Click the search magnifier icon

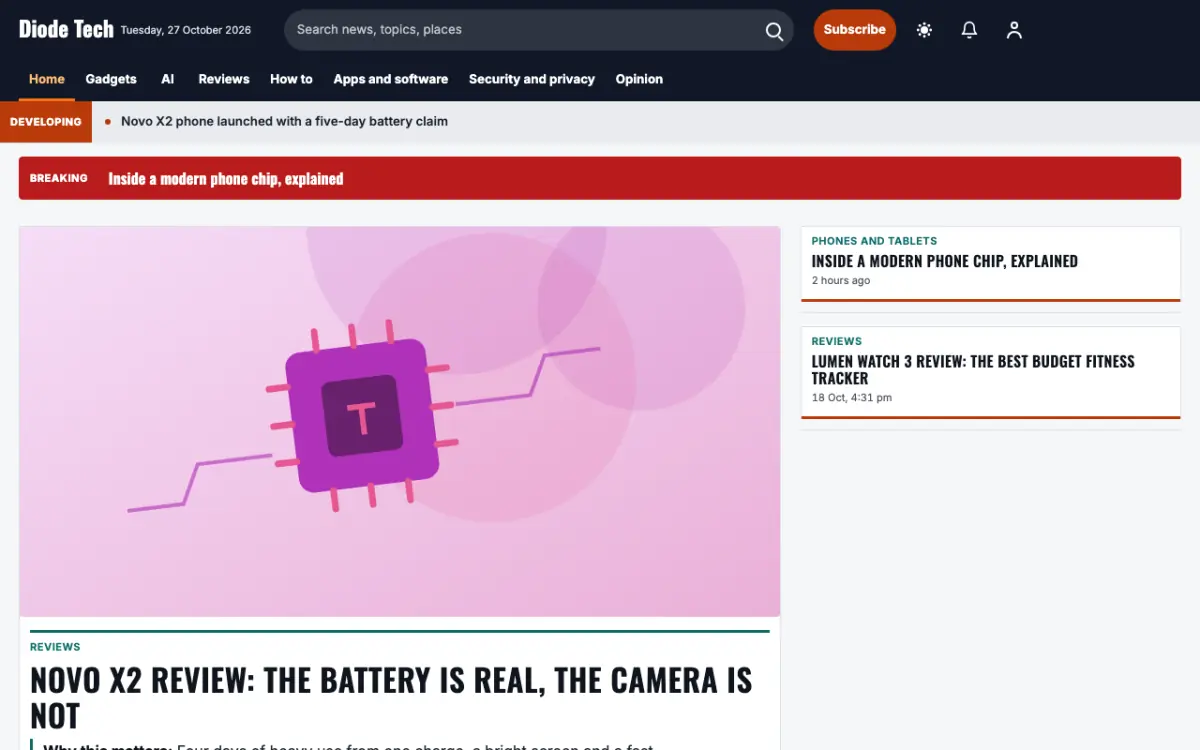tap(774, 31)
